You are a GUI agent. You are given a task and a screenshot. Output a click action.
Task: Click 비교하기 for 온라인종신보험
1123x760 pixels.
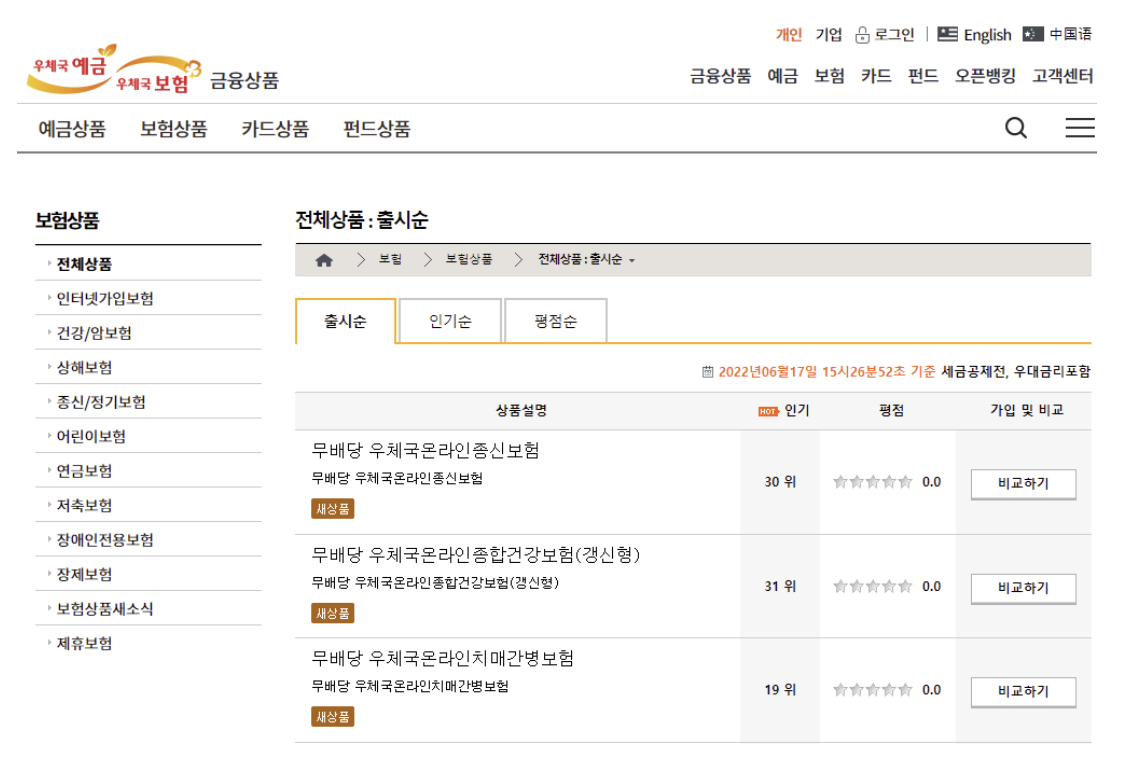[1023, 484]
